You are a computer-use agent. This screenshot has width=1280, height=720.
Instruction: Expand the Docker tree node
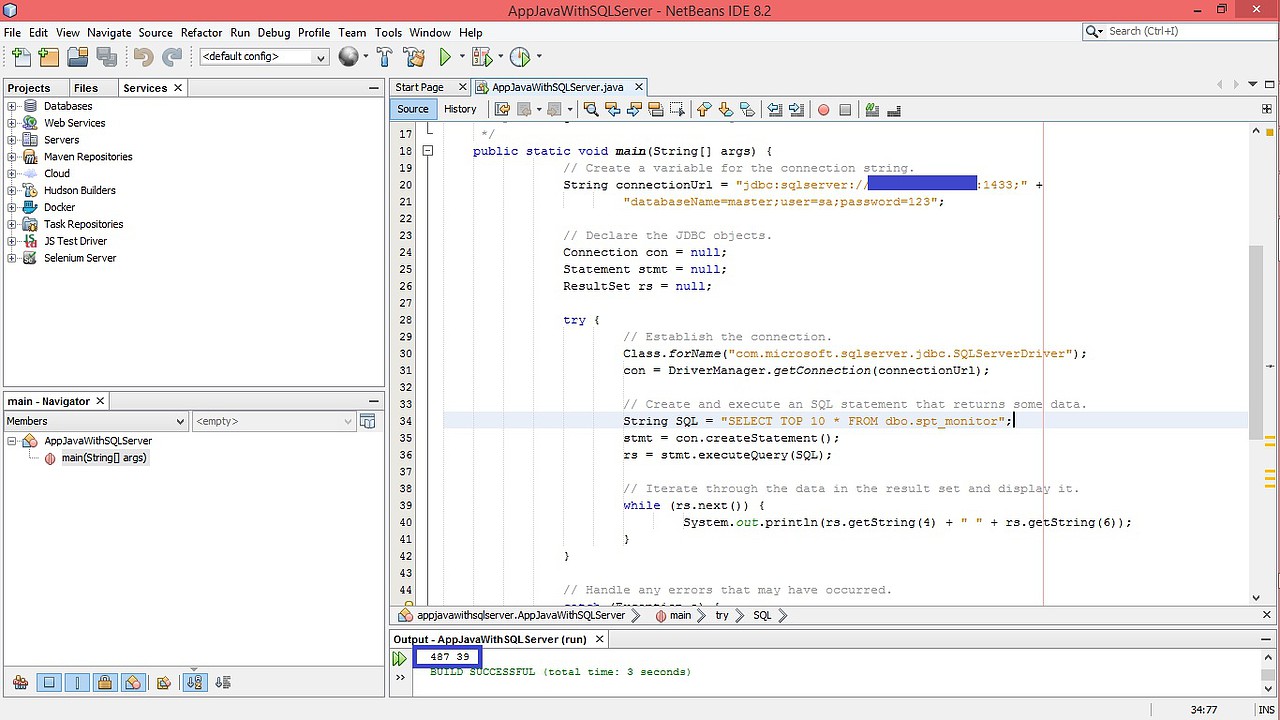tap(12, 207)
